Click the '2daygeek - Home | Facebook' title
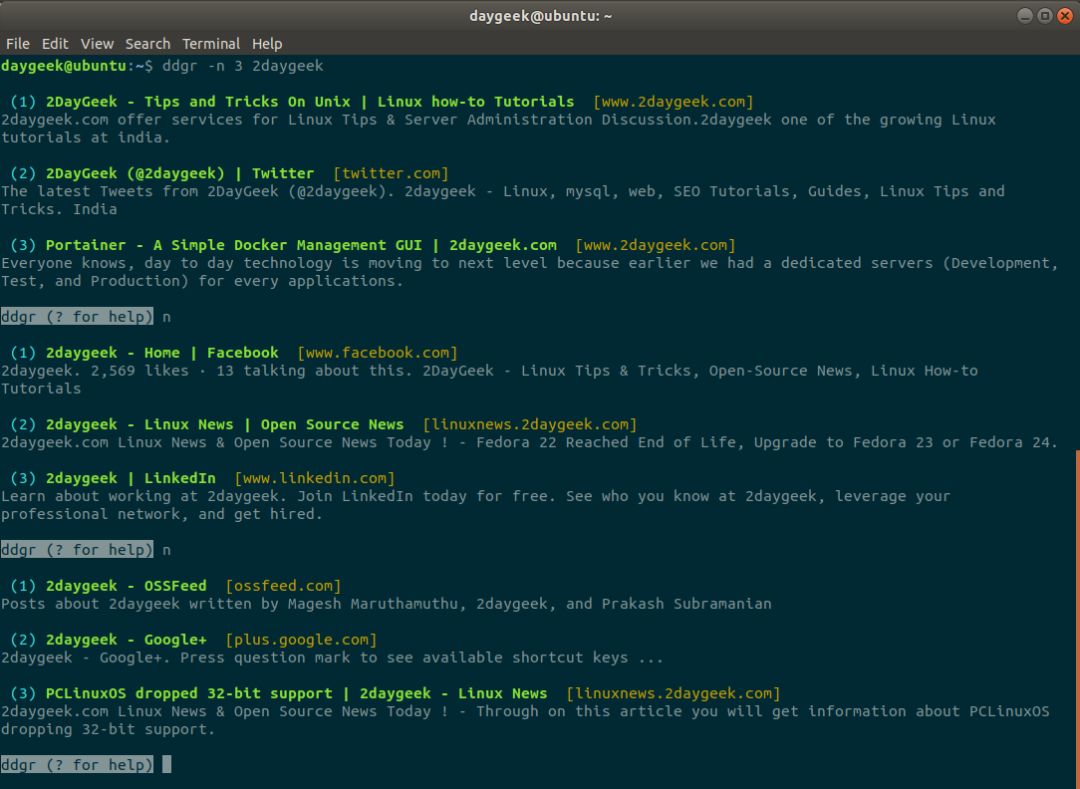1080x789 pixels. pos(162,353)
